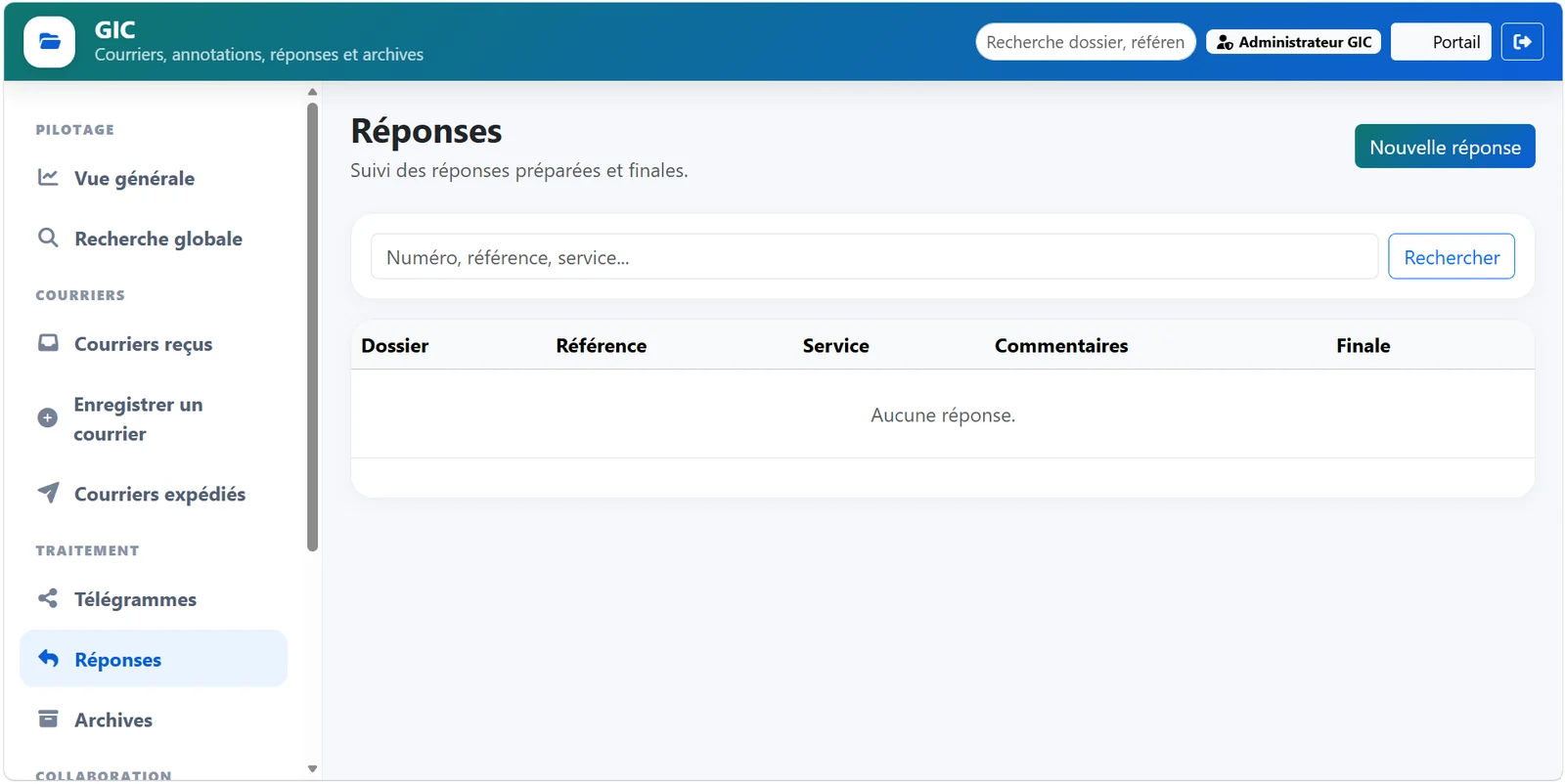Click the Administrateur GIC user icon
1565x784 pixels.
click(x=1225, y=42)
